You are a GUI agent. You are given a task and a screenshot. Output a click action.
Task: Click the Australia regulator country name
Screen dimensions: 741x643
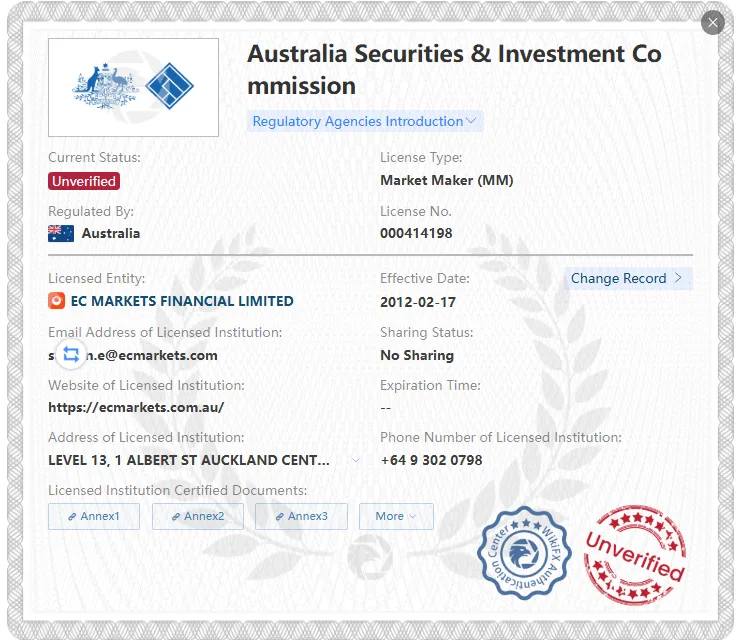[x=111, y=233]
